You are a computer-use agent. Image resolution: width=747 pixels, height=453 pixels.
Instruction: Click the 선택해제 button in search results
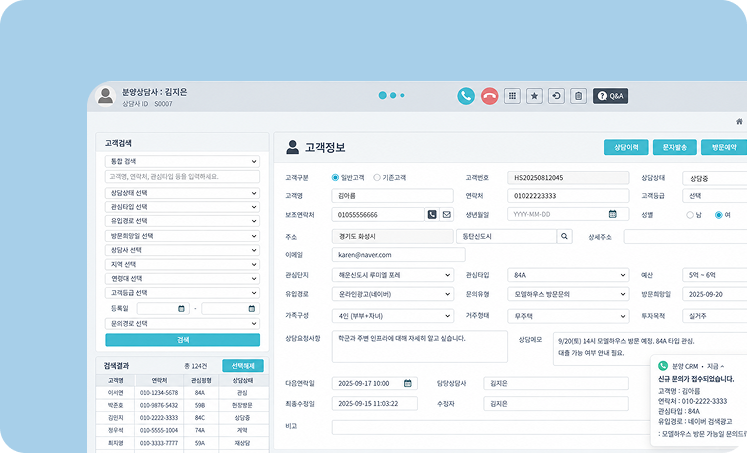click(243, 366)
